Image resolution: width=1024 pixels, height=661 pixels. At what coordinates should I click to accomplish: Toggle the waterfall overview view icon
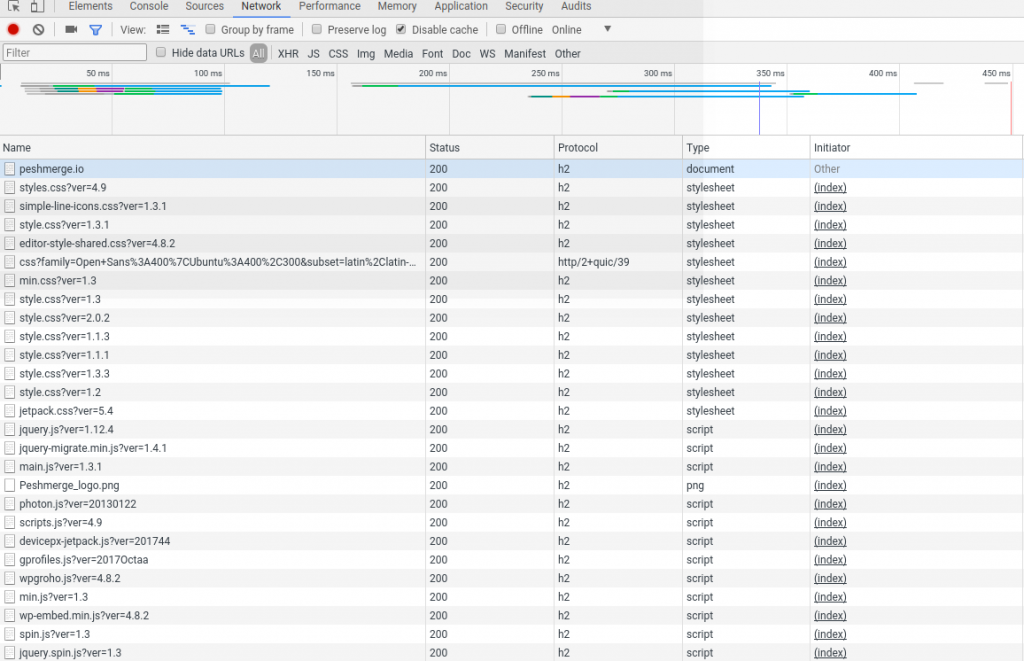point(187,29)
